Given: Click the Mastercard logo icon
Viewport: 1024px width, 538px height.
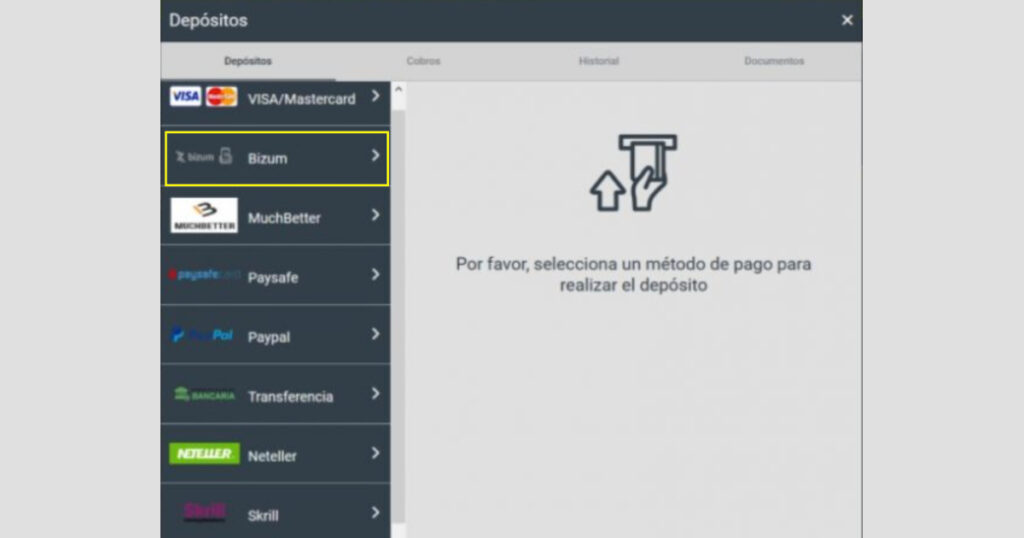Looking at the screenshot, I should pyautogui.click(x=221, y=97).
